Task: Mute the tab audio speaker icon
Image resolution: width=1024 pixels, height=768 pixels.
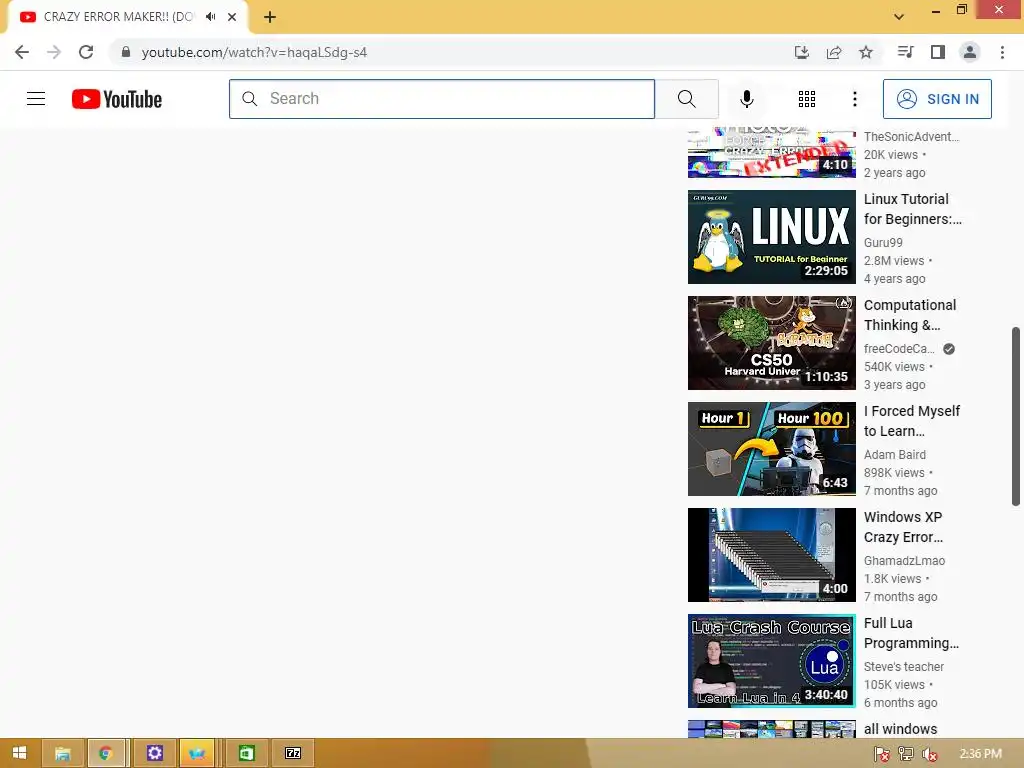Action: [210, 17]
